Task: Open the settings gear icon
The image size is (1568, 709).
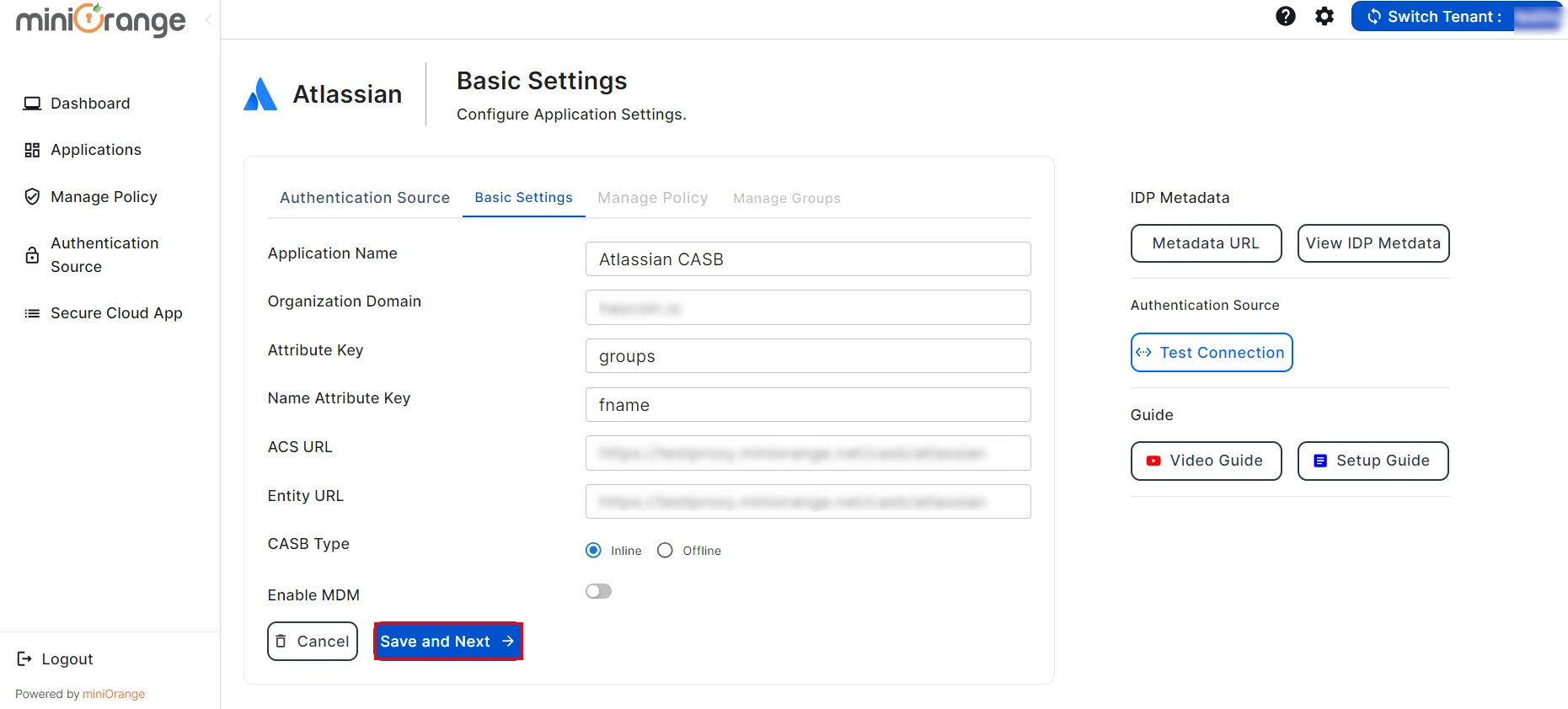Action: [x=1325, y=16]
